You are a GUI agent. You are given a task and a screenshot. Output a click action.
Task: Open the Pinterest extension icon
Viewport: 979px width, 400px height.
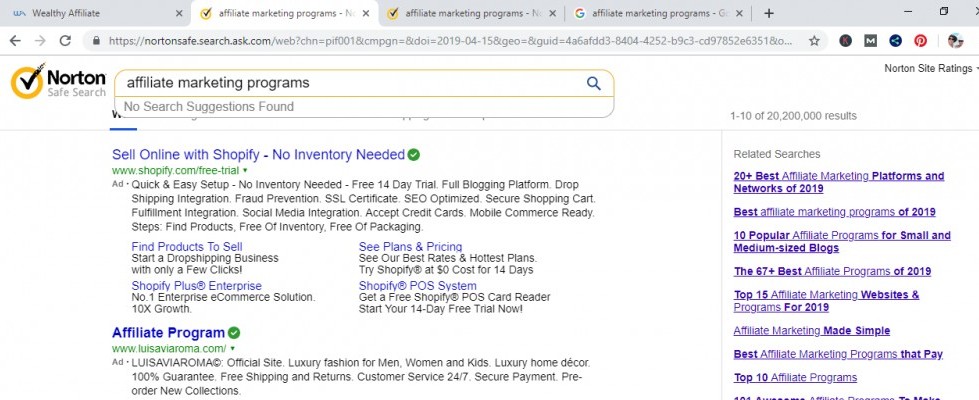click(920, 41)
